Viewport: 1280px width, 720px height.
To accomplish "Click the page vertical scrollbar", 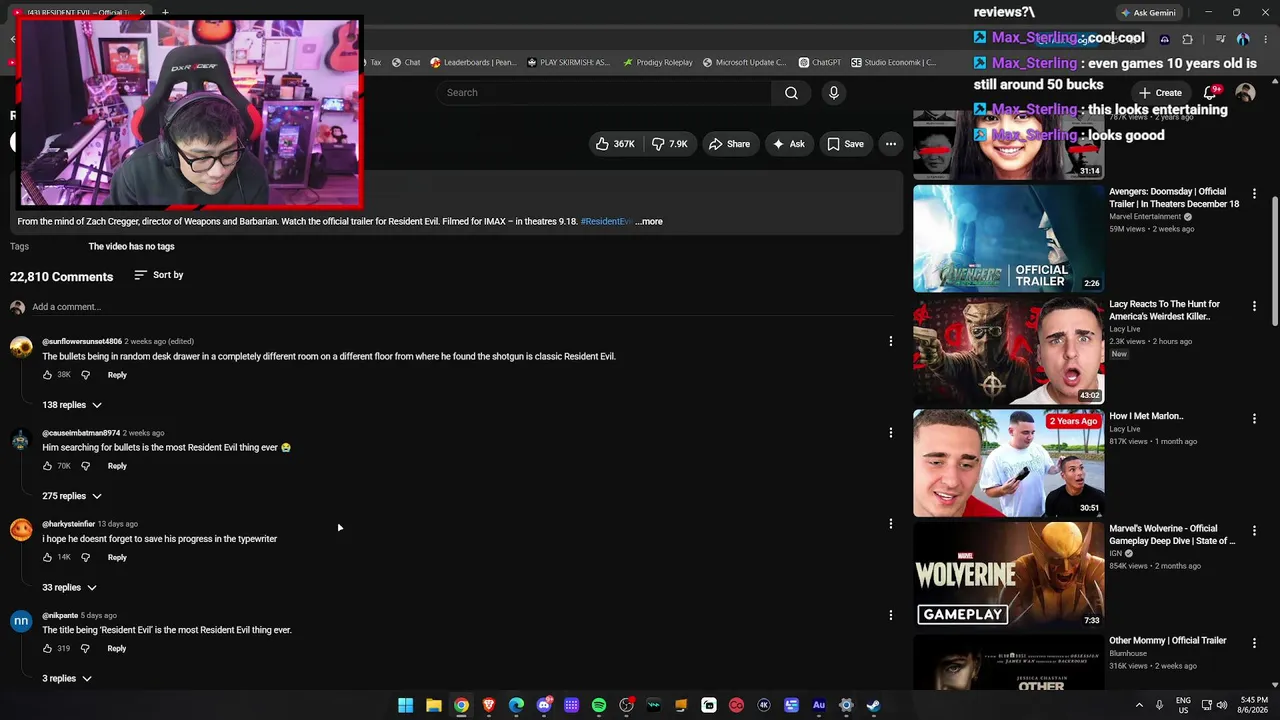I will (x=1274, y=260).
